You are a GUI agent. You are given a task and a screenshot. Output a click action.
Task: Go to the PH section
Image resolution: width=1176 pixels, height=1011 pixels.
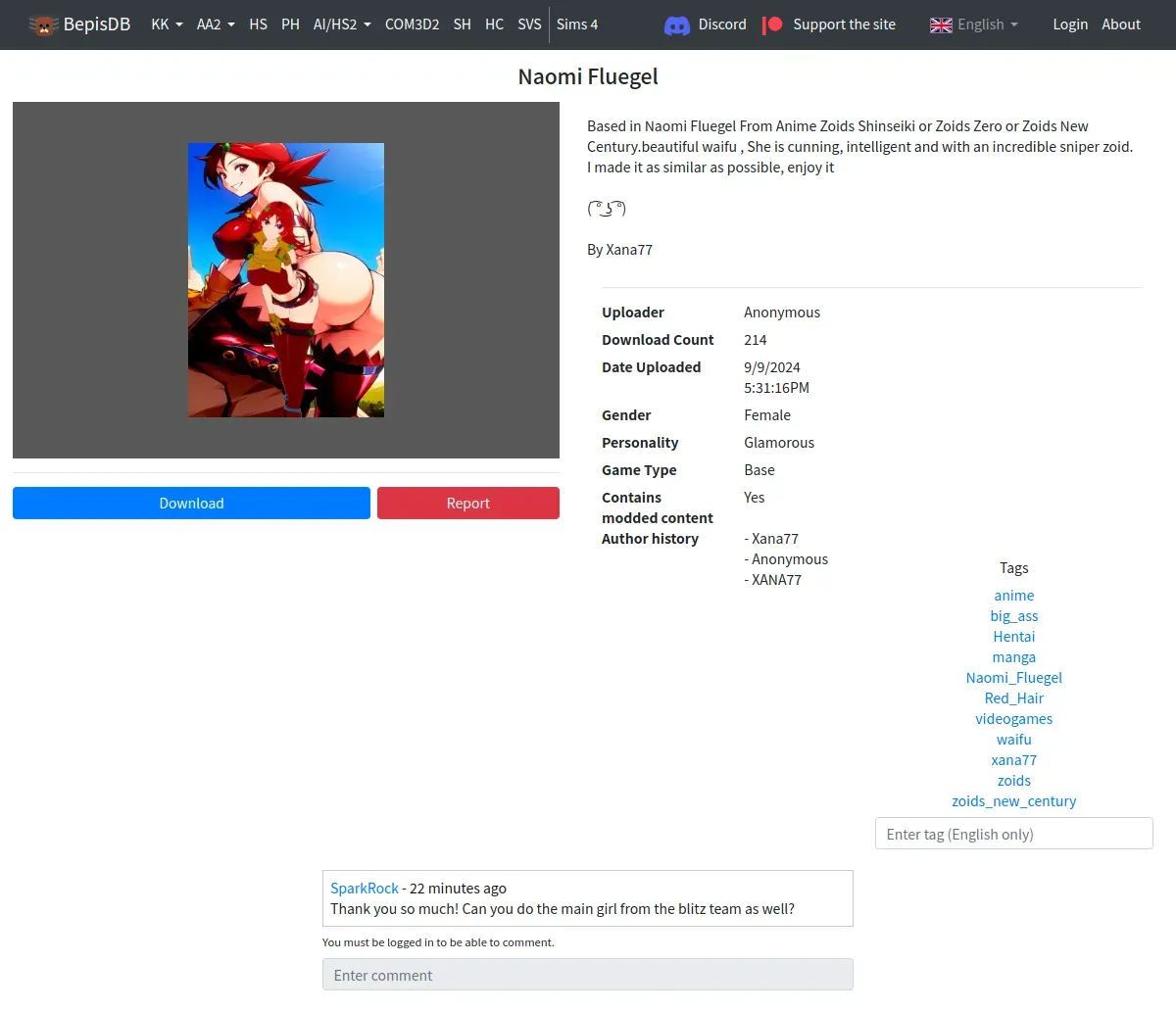click(x=290, y=24)
